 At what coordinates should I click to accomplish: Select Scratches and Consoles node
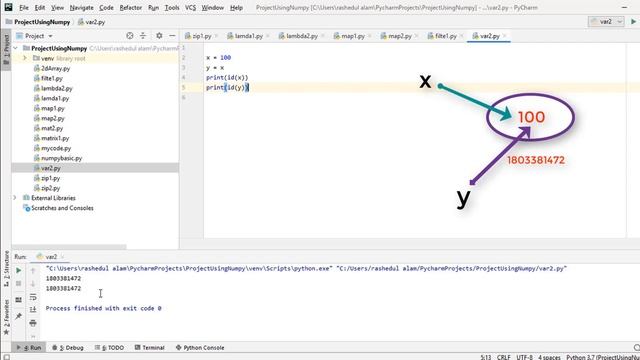[x=62, y=208]
